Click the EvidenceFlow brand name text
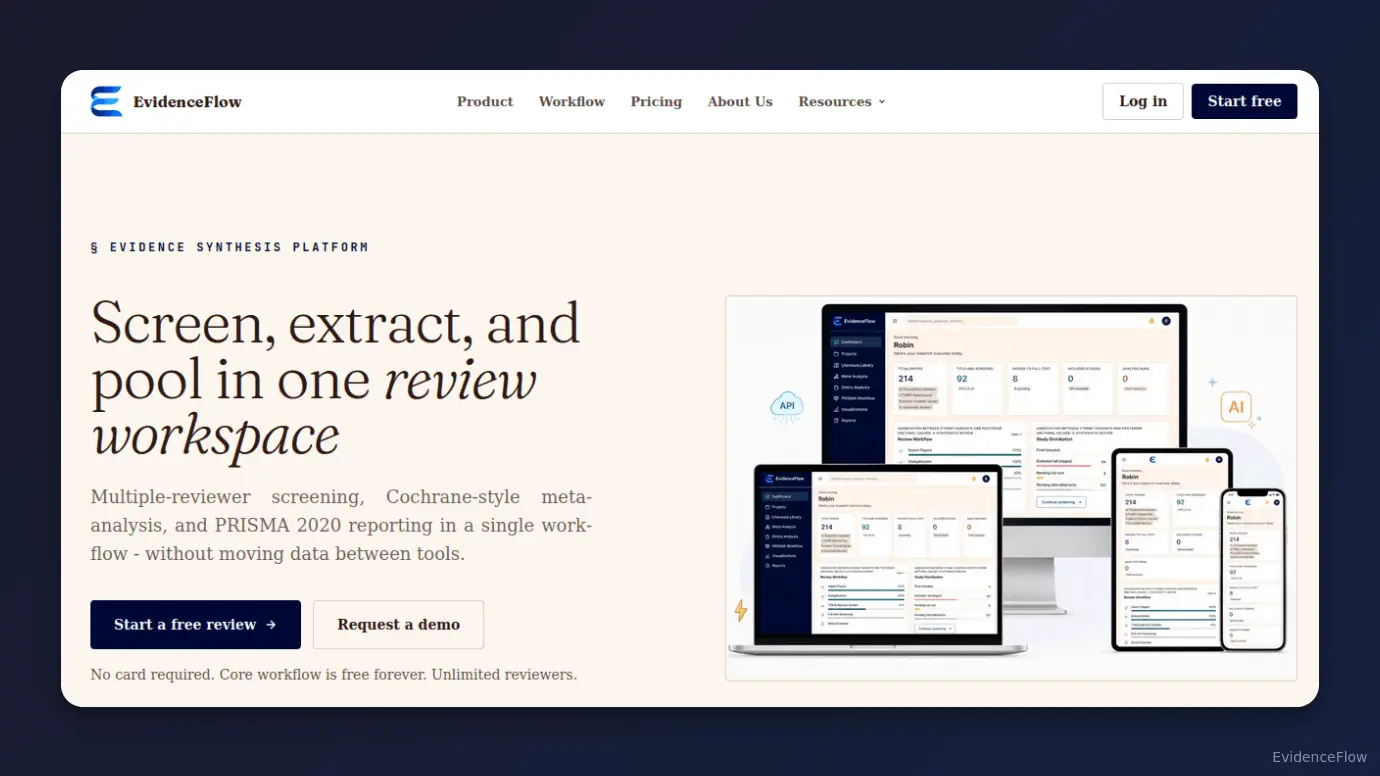 187,102
